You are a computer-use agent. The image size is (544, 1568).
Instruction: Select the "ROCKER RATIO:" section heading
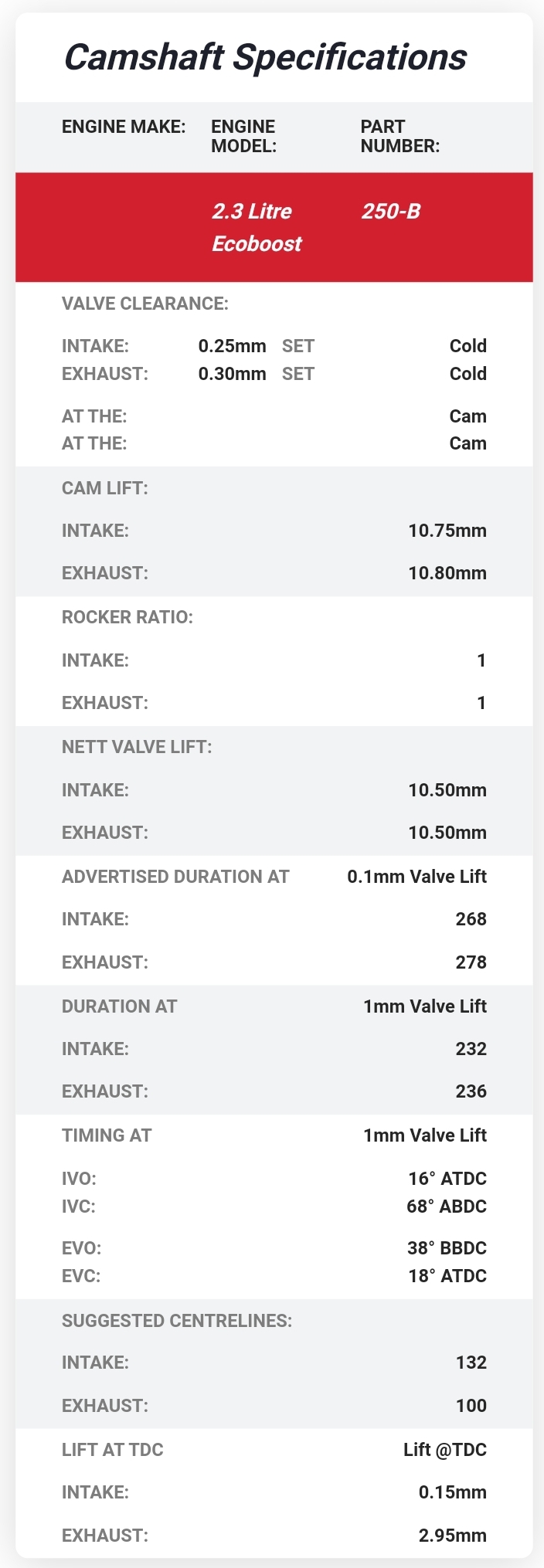[127, 617]
